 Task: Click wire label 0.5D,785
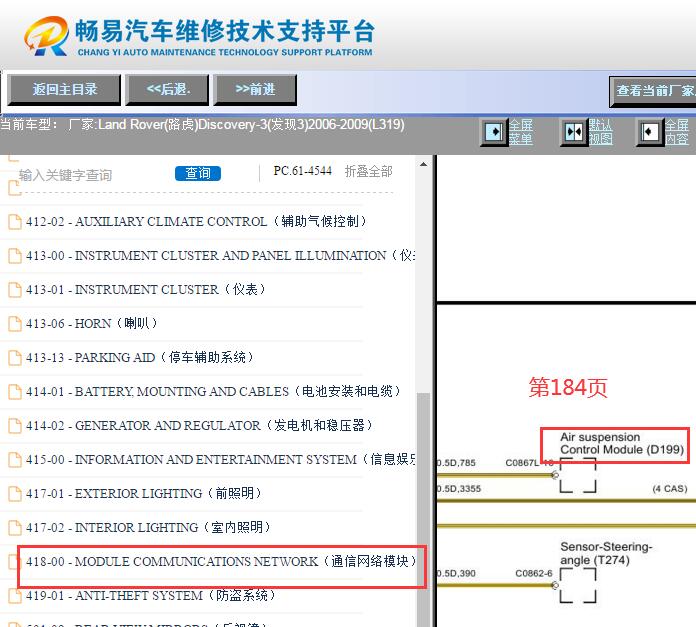coord(456,463)
